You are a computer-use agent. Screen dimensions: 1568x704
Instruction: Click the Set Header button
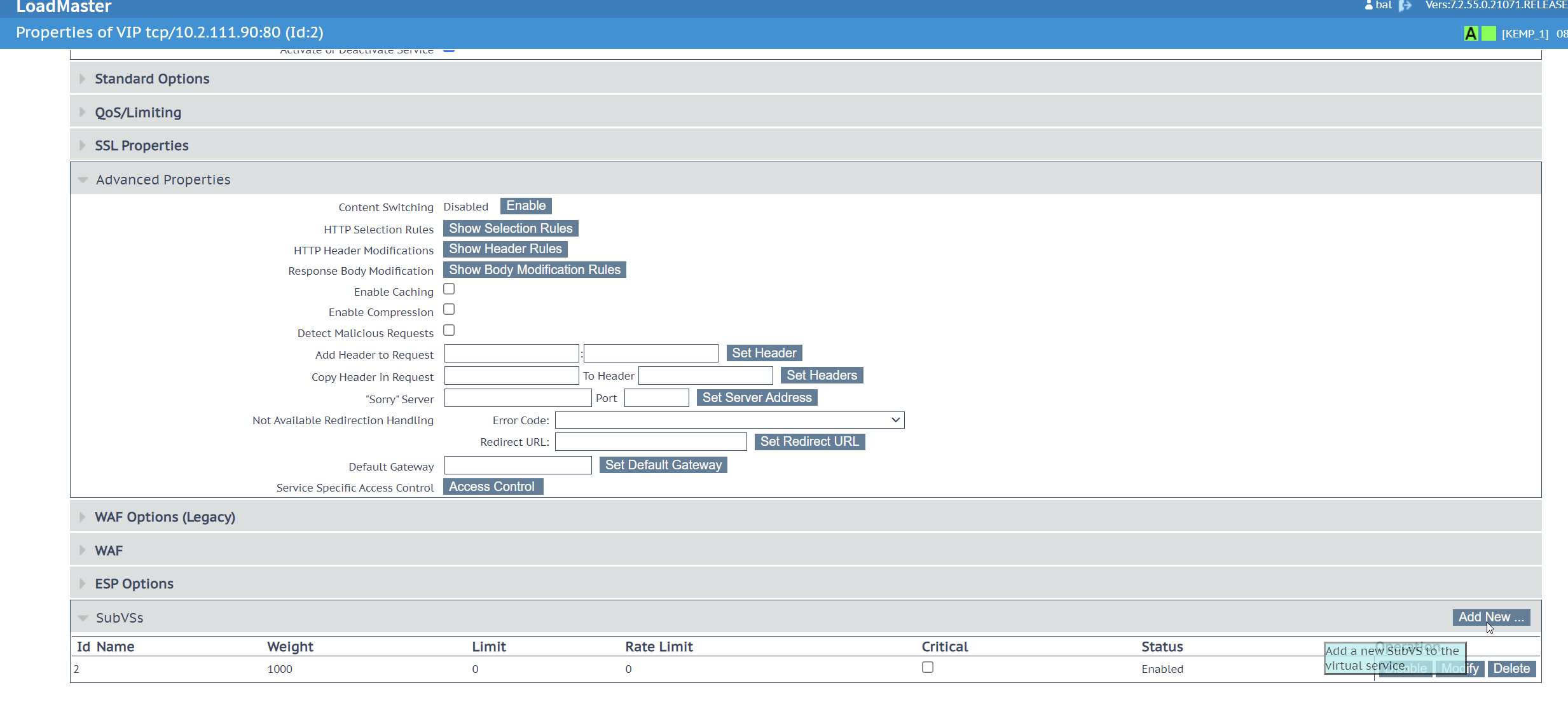coord(764,353)
